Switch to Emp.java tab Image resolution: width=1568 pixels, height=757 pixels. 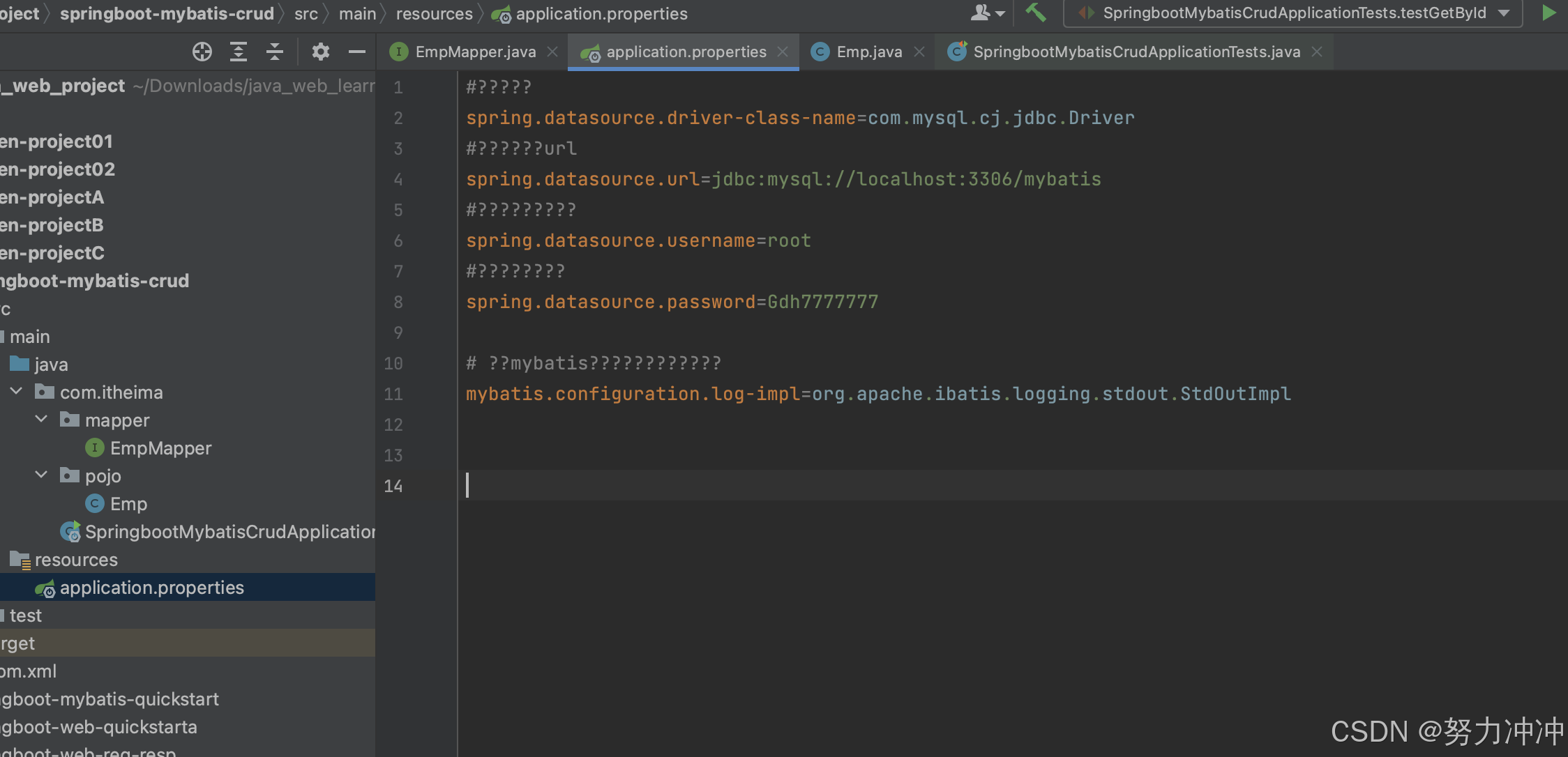pyautogui.click(x=868, y=52)
